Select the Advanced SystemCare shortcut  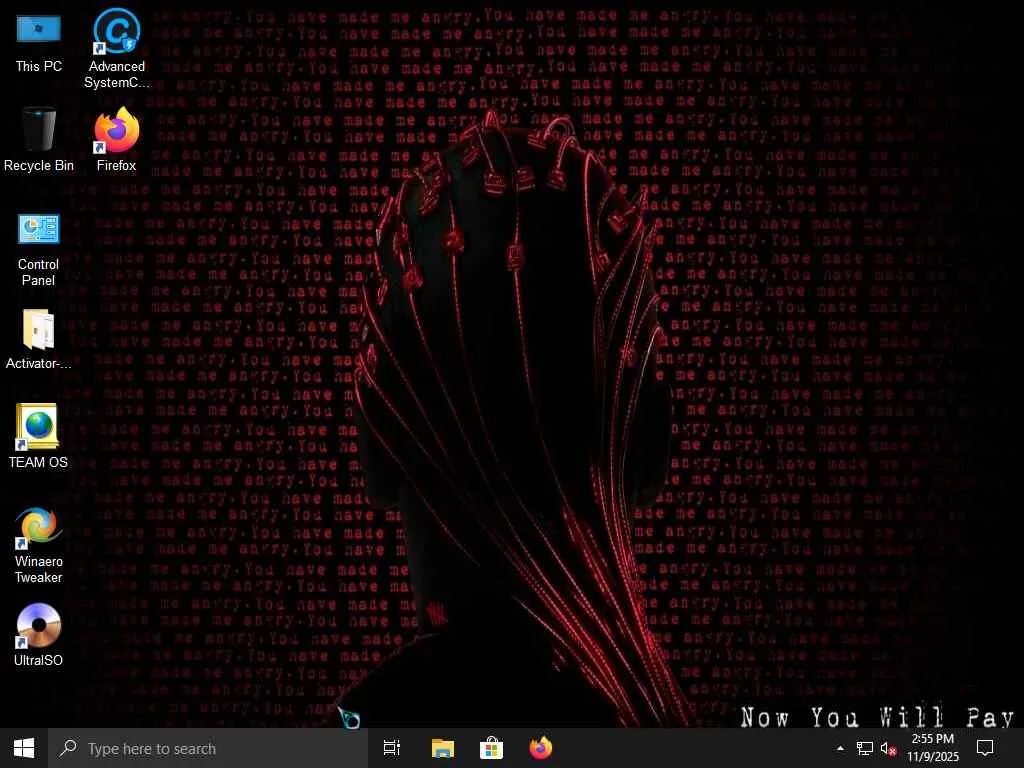click(117, 48)
